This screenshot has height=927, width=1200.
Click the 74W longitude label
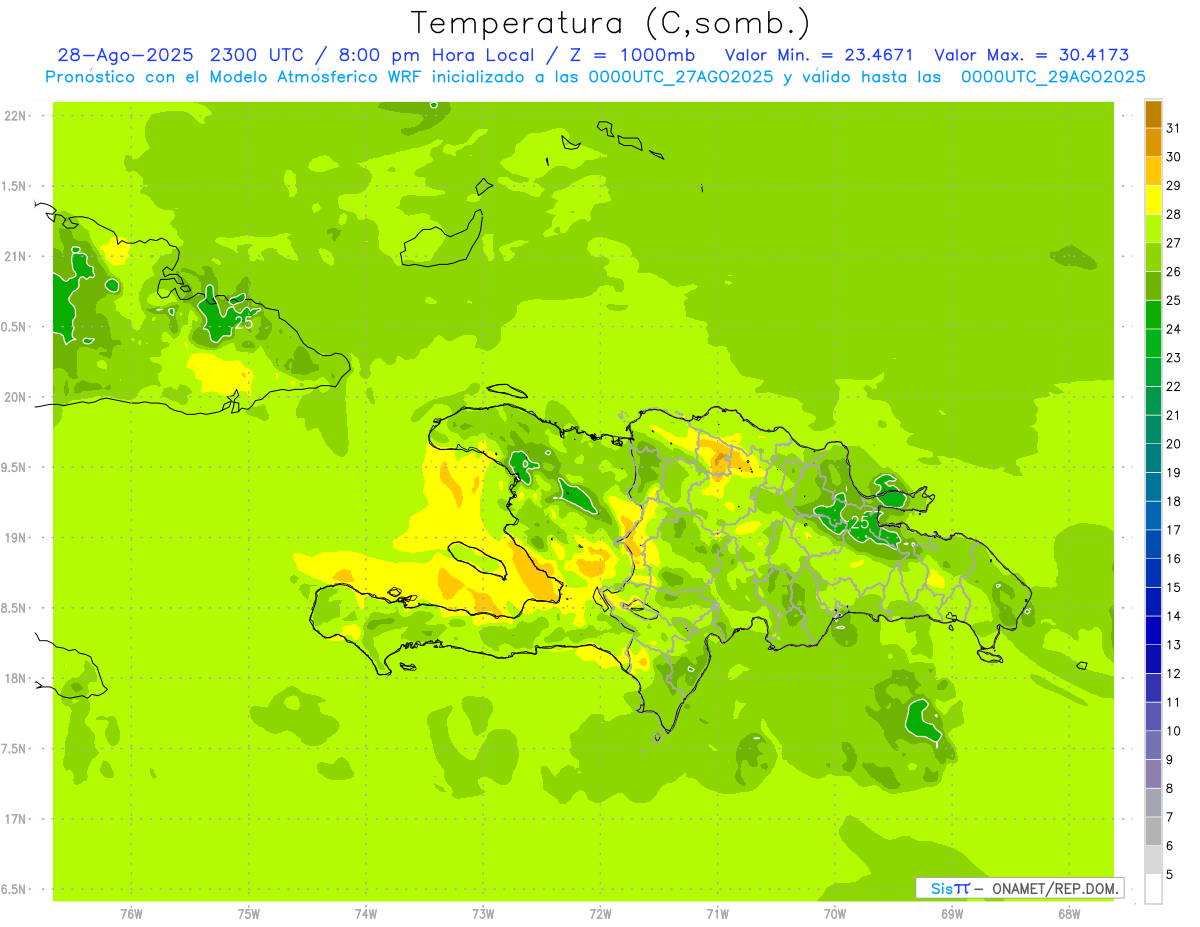point(365,914)
